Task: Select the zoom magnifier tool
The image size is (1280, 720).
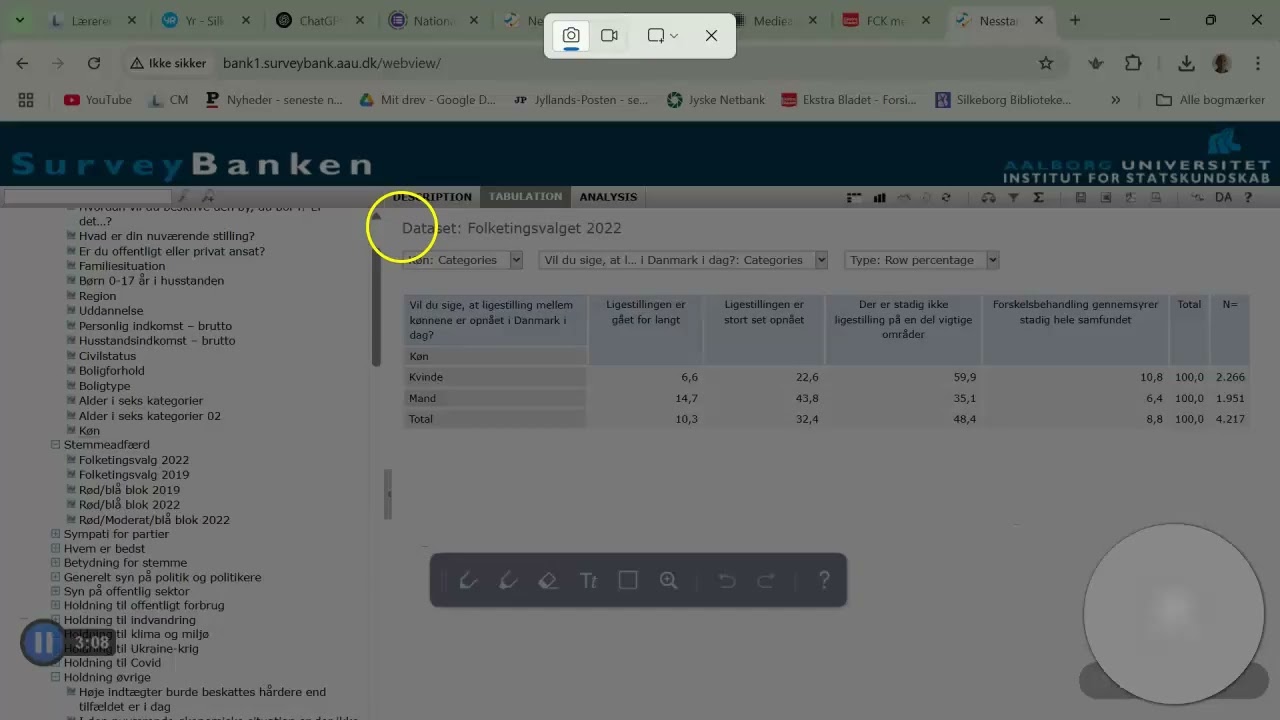Action: pos(668,580)
